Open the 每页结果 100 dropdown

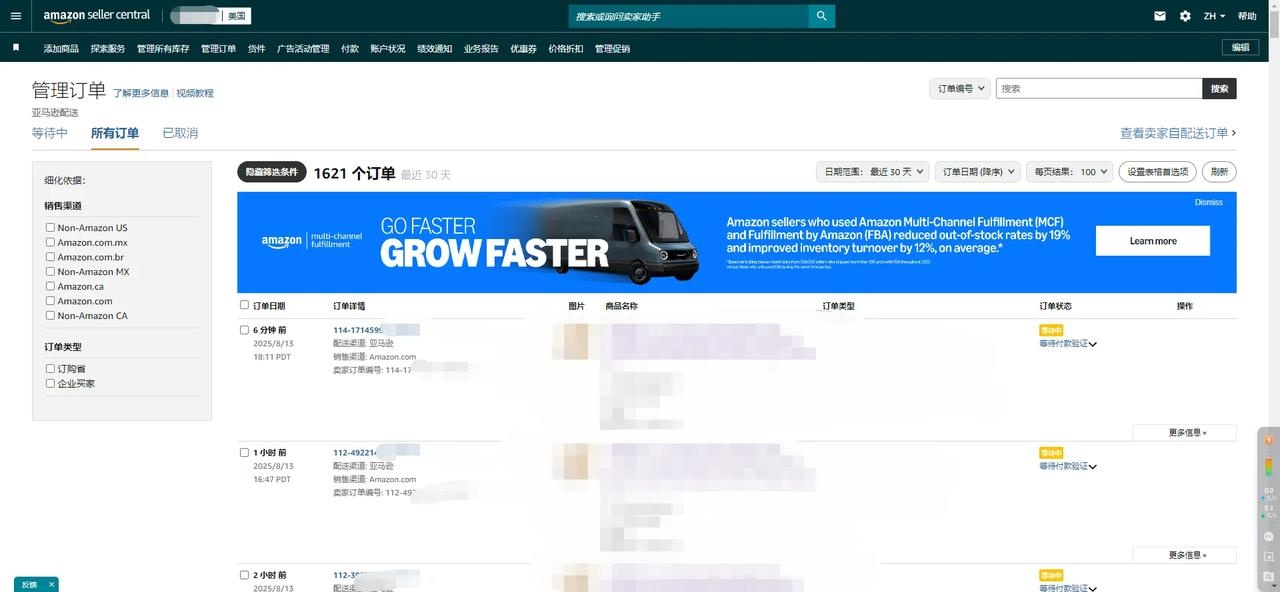[x=1070, y=171]
